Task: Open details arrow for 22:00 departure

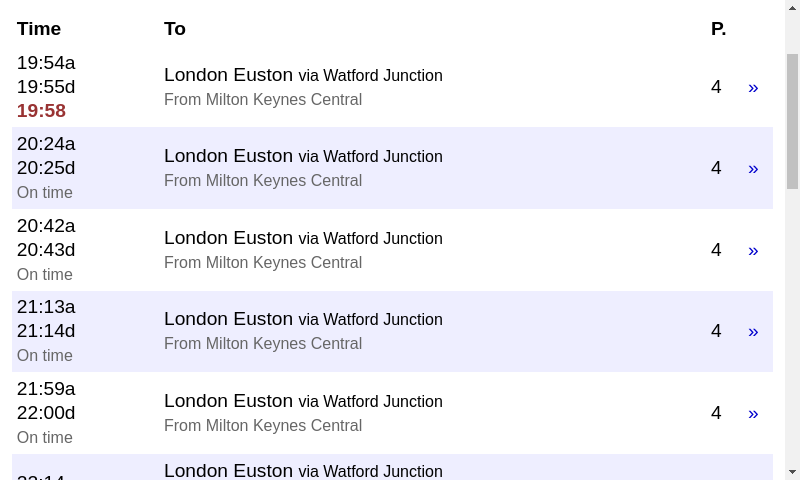Action: (x=753, y=414)
